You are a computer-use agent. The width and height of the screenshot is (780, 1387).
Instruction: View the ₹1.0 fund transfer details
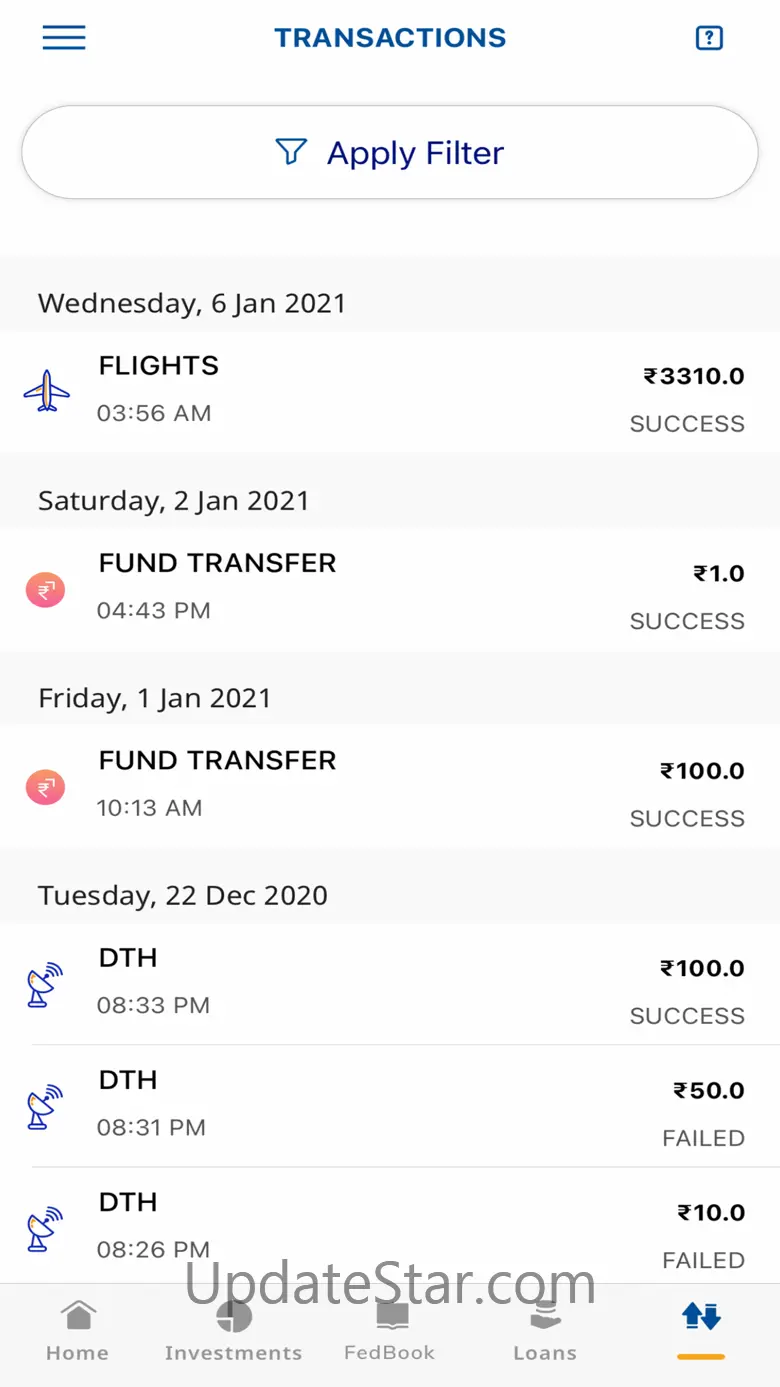coord(390,590)
